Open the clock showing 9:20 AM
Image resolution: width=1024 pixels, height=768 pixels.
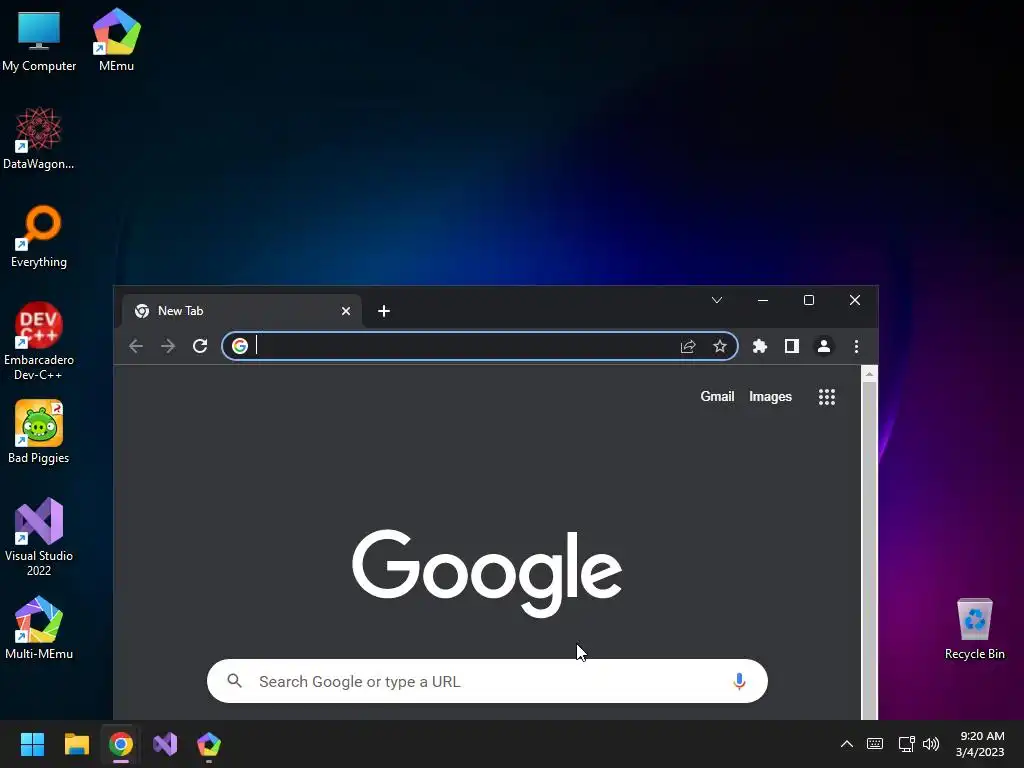[x=980, y=744]
